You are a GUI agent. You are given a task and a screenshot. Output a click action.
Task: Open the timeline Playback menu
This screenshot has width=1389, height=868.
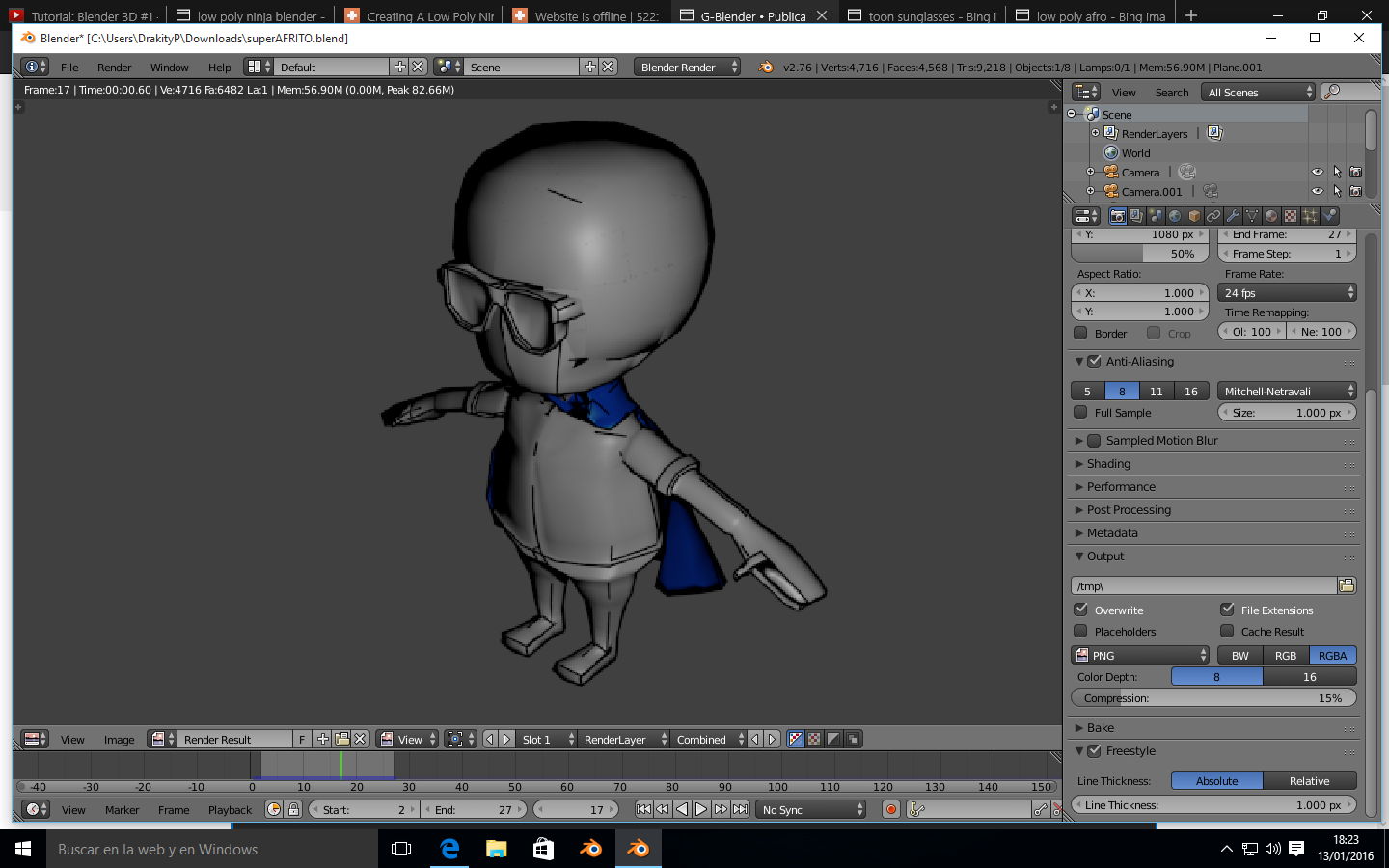(x=230, y=810)
